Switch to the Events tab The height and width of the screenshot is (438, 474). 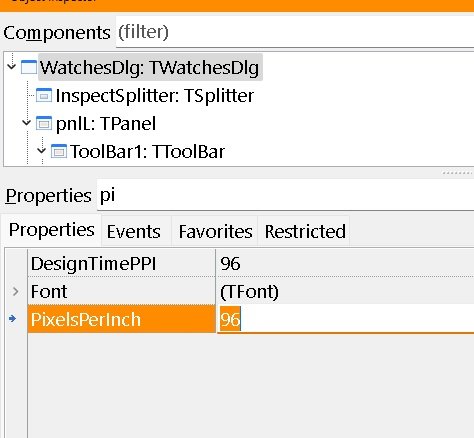(x=134, y=231)
